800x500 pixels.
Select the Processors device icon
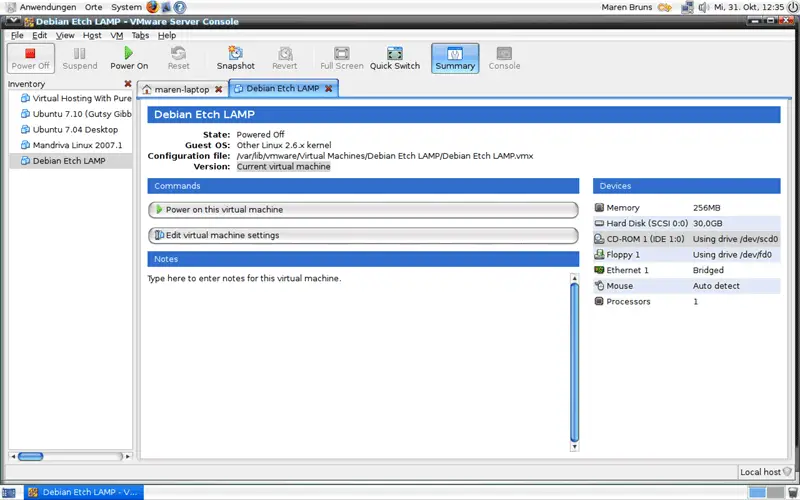[599, 301]
